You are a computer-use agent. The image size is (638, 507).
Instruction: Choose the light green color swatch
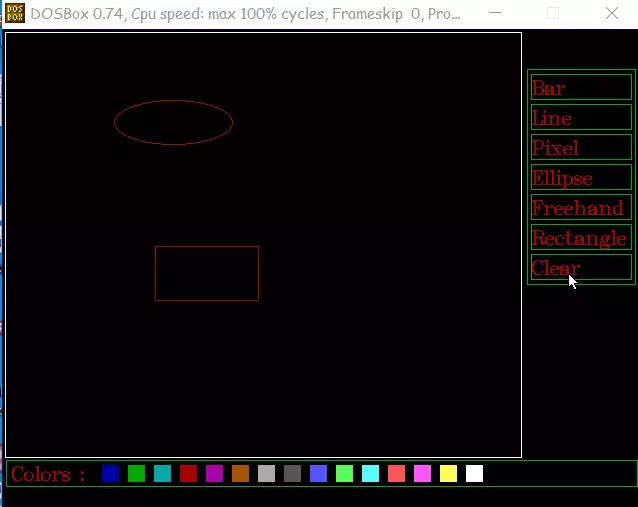coord(345,474)
